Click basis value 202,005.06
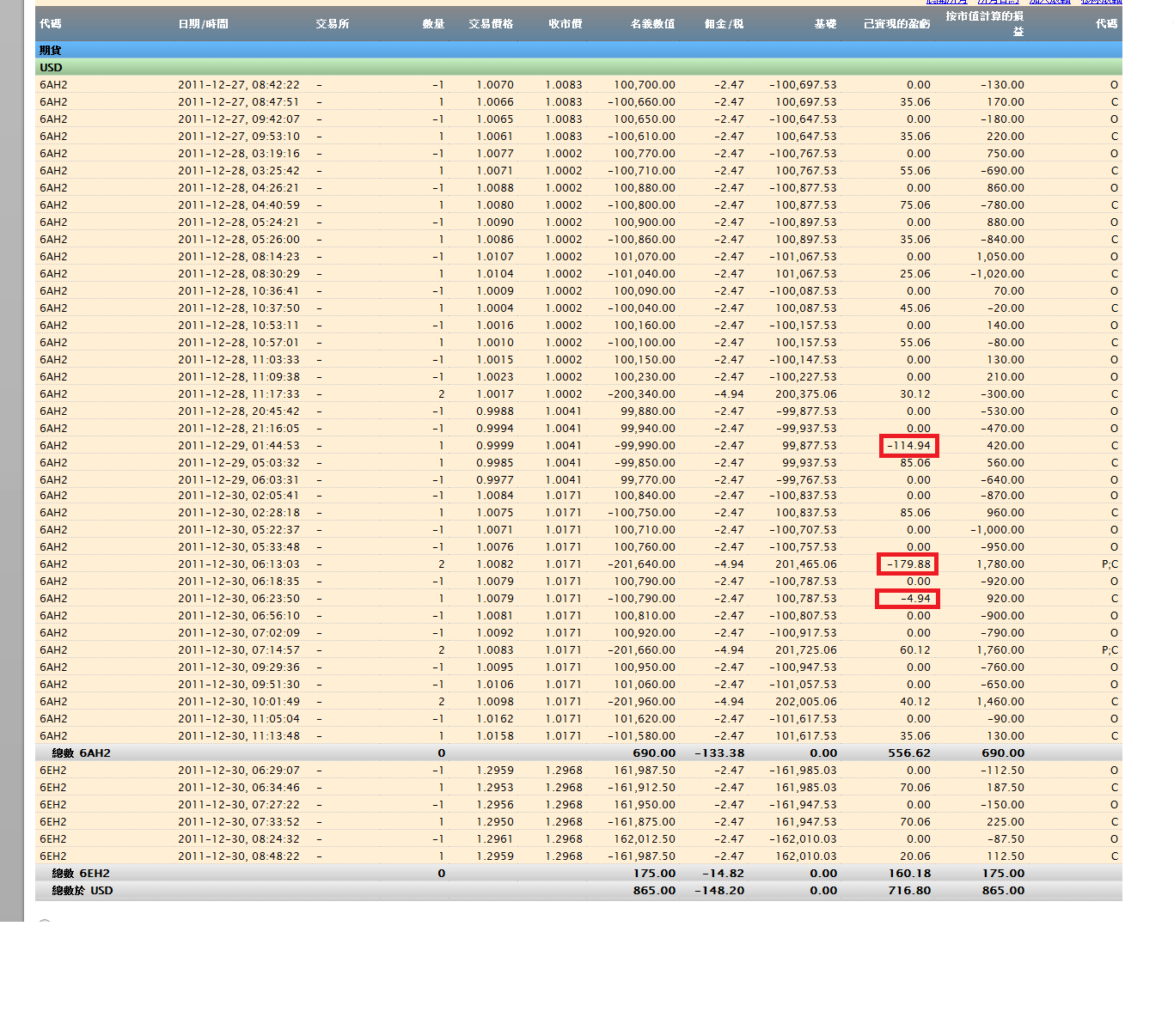1174x1036 pixels. point(806,702)
